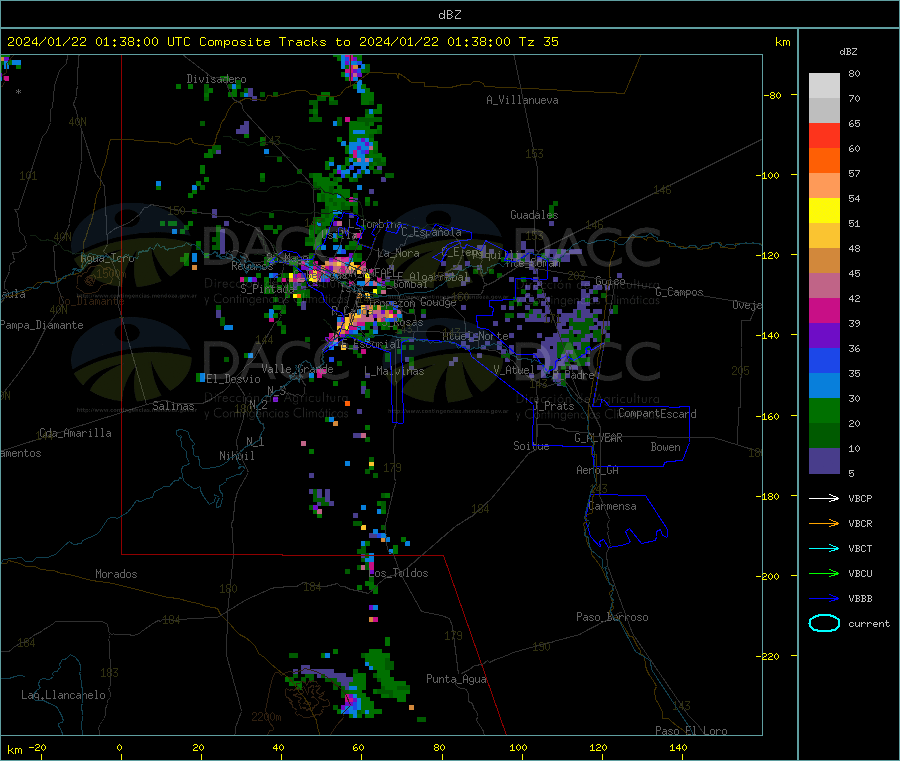
Task: Click the Punta_Agua label
Action: [x=456, y=679]
